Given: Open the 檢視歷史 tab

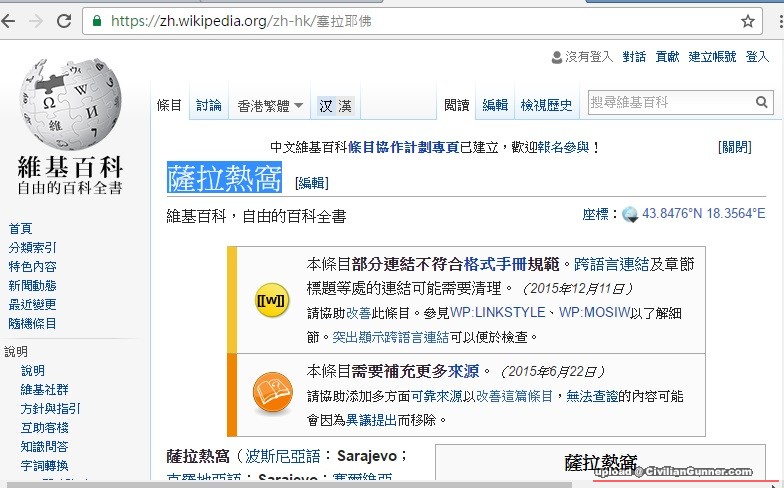Looking at the screenshot, I should [547, 105].
